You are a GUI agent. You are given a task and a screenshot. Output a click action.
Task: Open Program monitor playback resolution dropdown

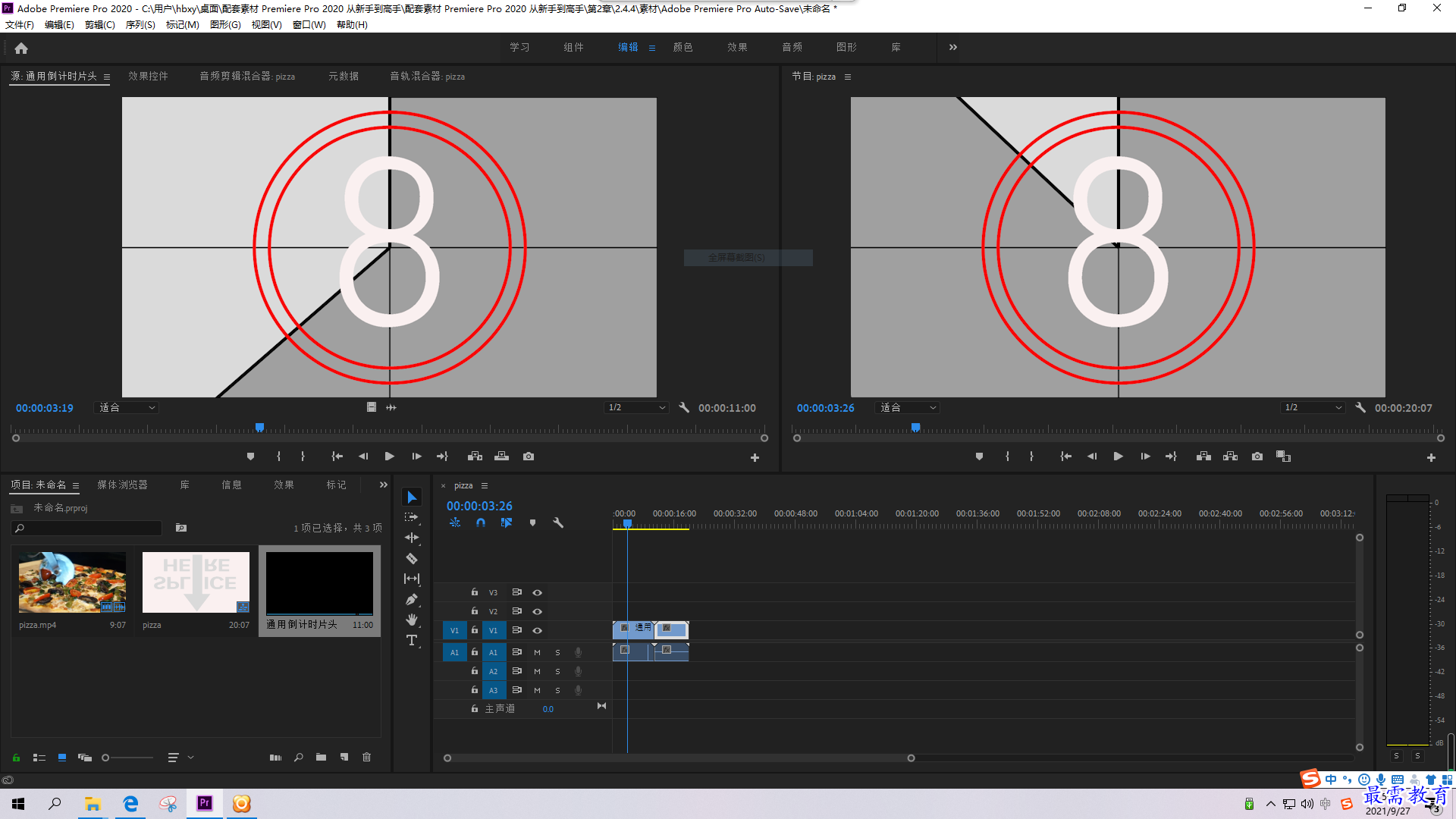coord(1313,407)
